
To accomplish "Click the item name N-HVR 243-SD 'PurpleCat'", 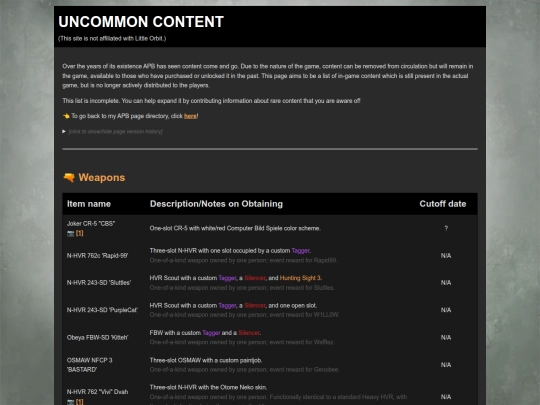I will pyautogui.click(x=102, y=310).
